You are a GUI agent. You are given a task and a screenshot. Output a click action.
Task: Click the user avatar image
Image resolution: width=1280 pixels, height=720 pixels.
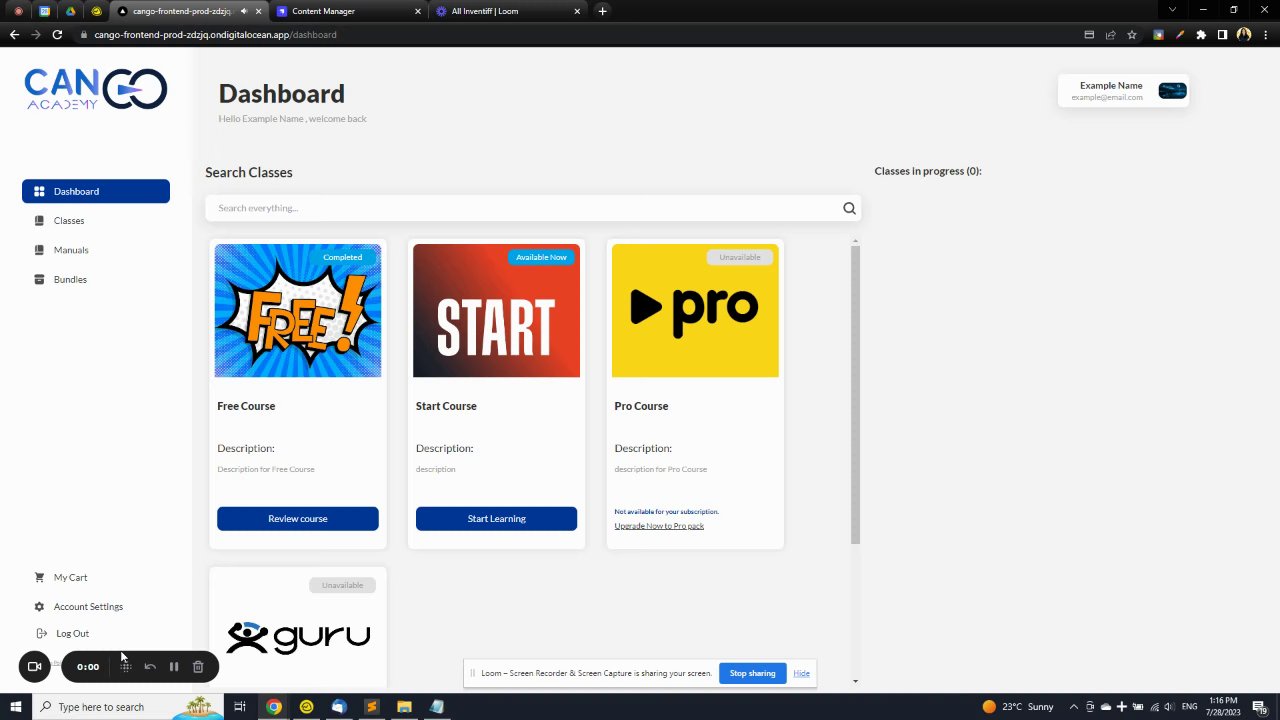coord(1172,91)
